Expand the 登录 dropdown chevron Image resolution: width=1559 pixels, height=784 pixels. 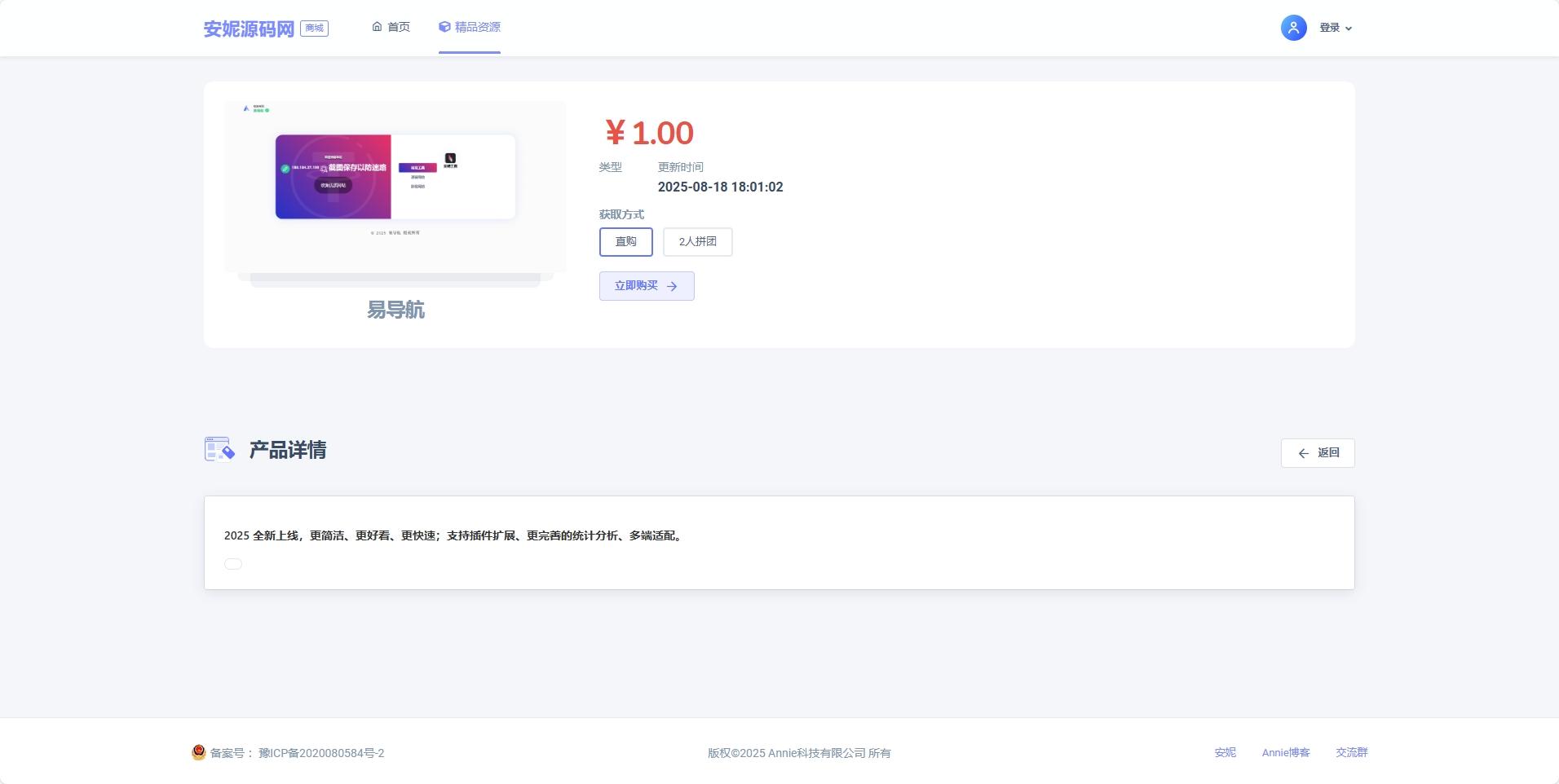pyautogui.click(x=1349, y=29)
